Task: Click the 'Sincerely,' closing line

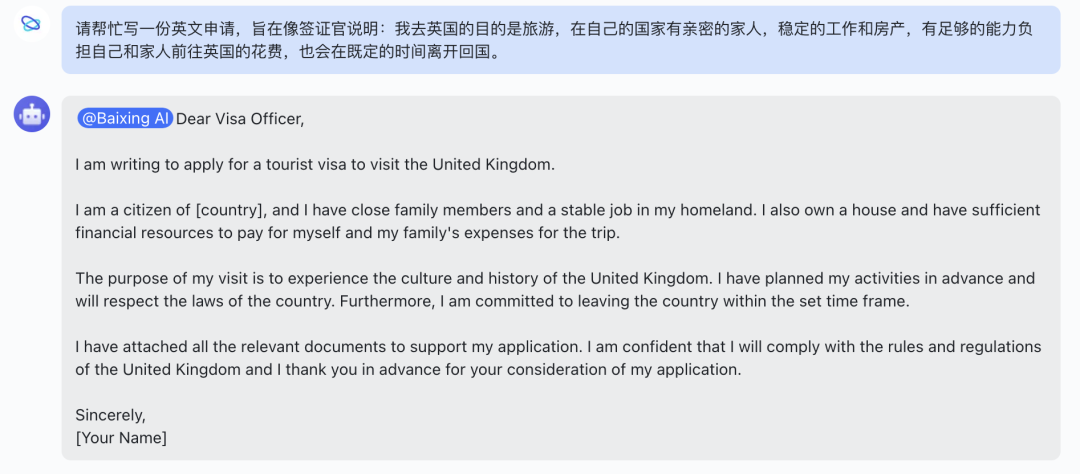Action: click(110, 414)
